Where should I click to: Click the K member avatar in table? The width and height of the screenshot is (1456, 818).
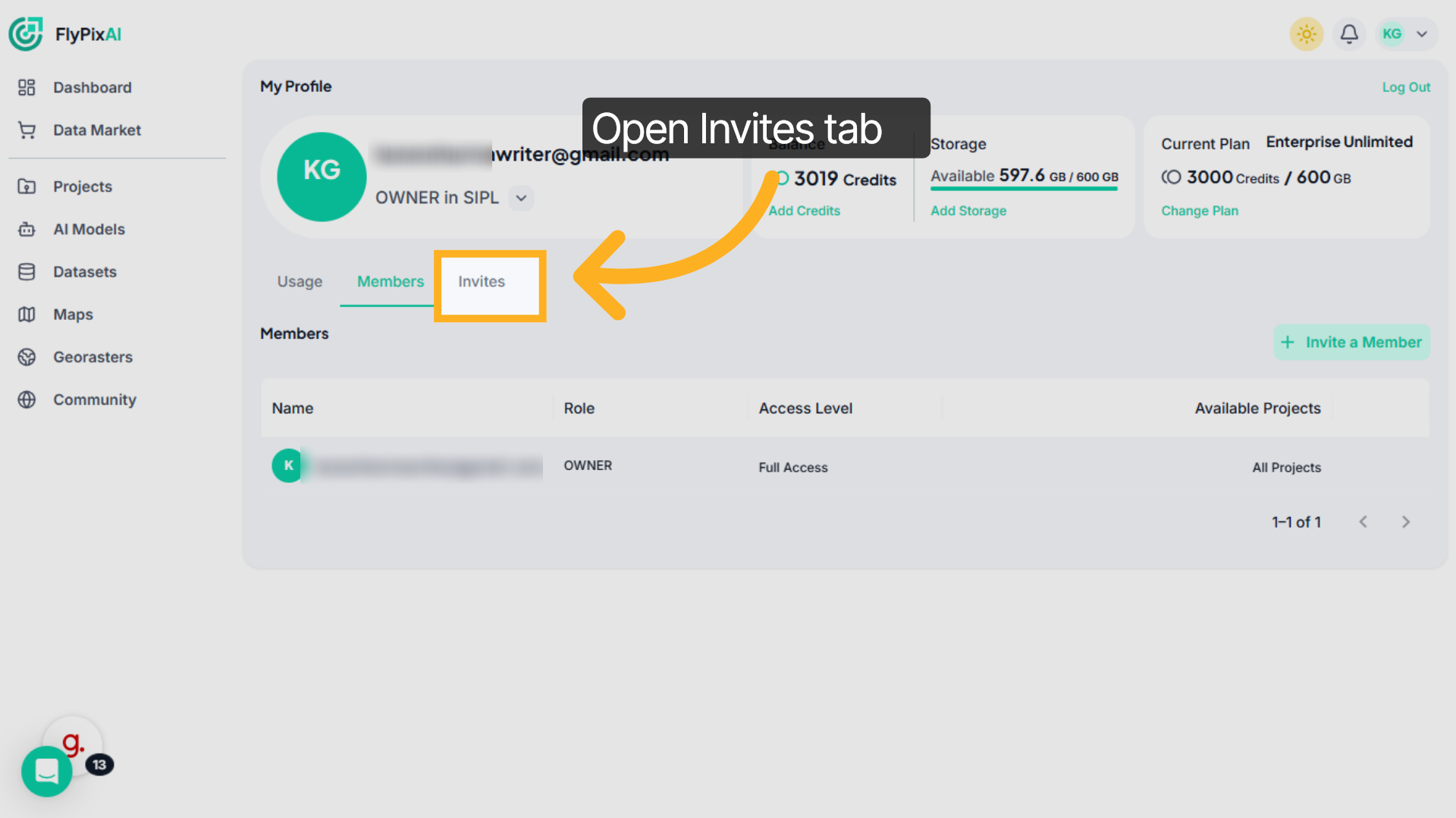[287, 465]
